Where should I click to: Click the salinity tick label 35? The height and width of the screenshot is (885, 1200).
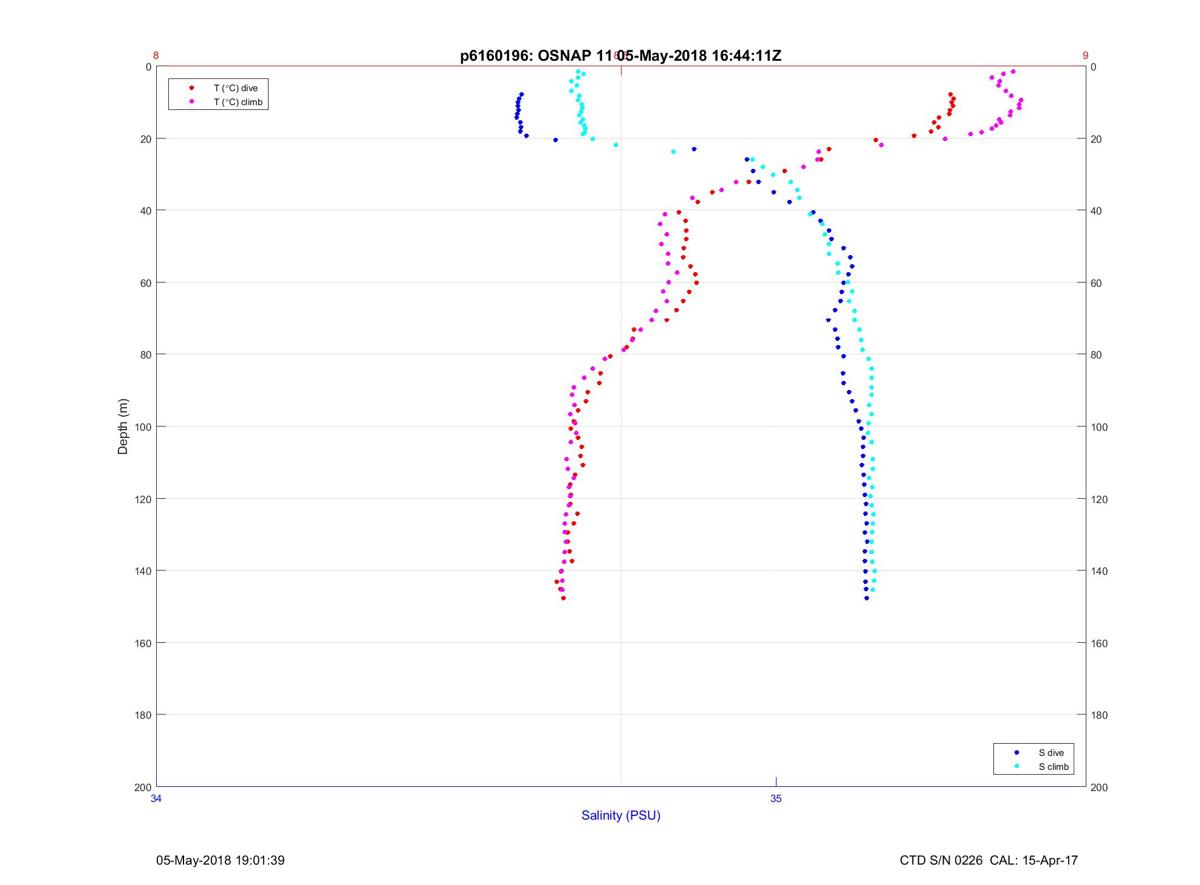[x=776, y=798]
